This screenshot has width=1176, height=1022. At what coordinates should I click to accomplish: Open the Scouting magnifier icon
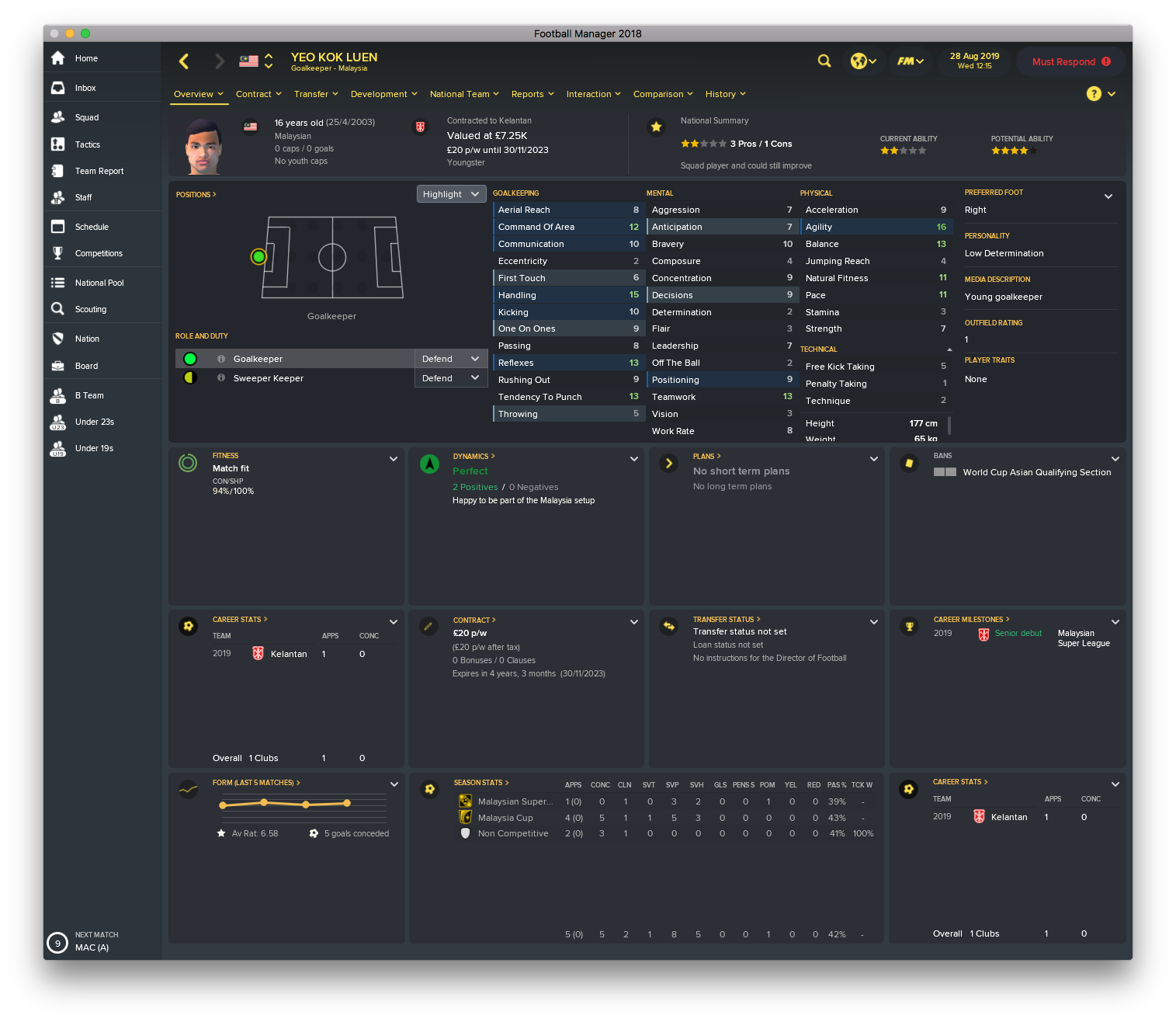click(x=57, y=309)
